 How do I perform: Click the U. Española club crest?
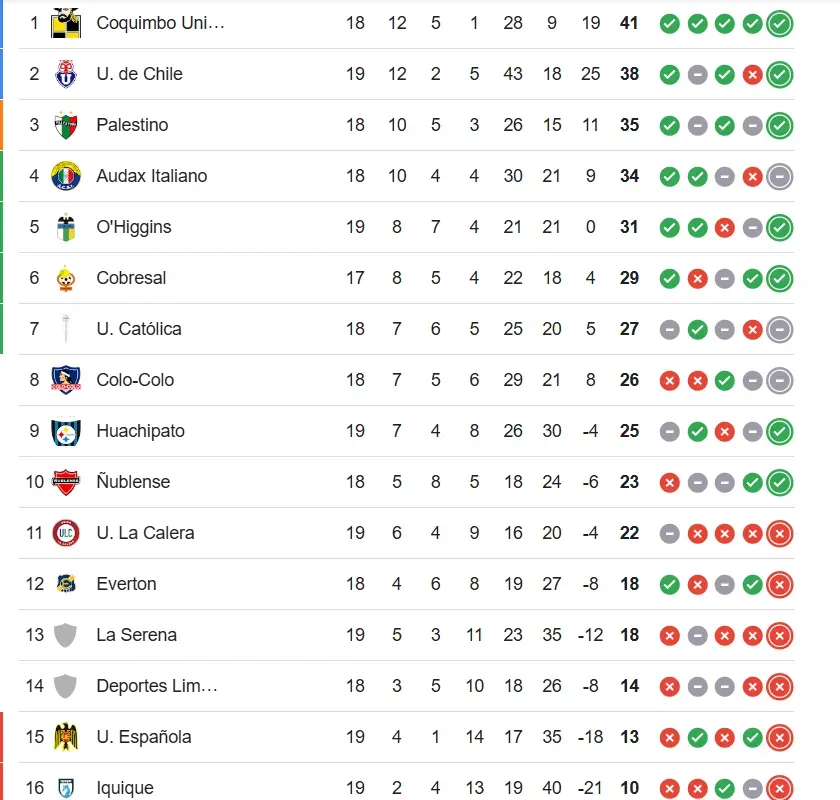pos(66,737)
